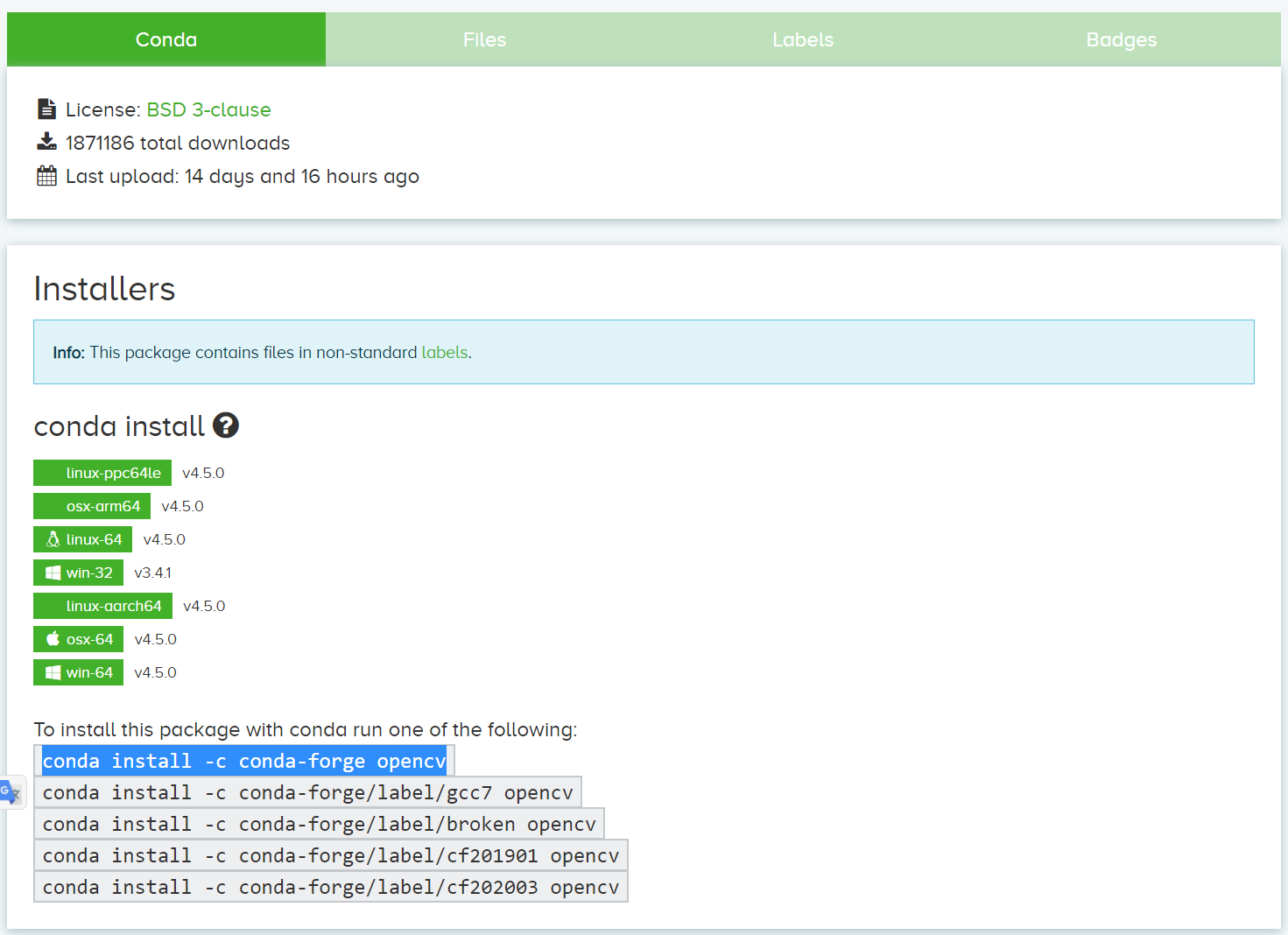Click the gcc7 label install command
The width and height of the screenshot is (1288, 935).
pyautogui.click(x=307, y=792)
